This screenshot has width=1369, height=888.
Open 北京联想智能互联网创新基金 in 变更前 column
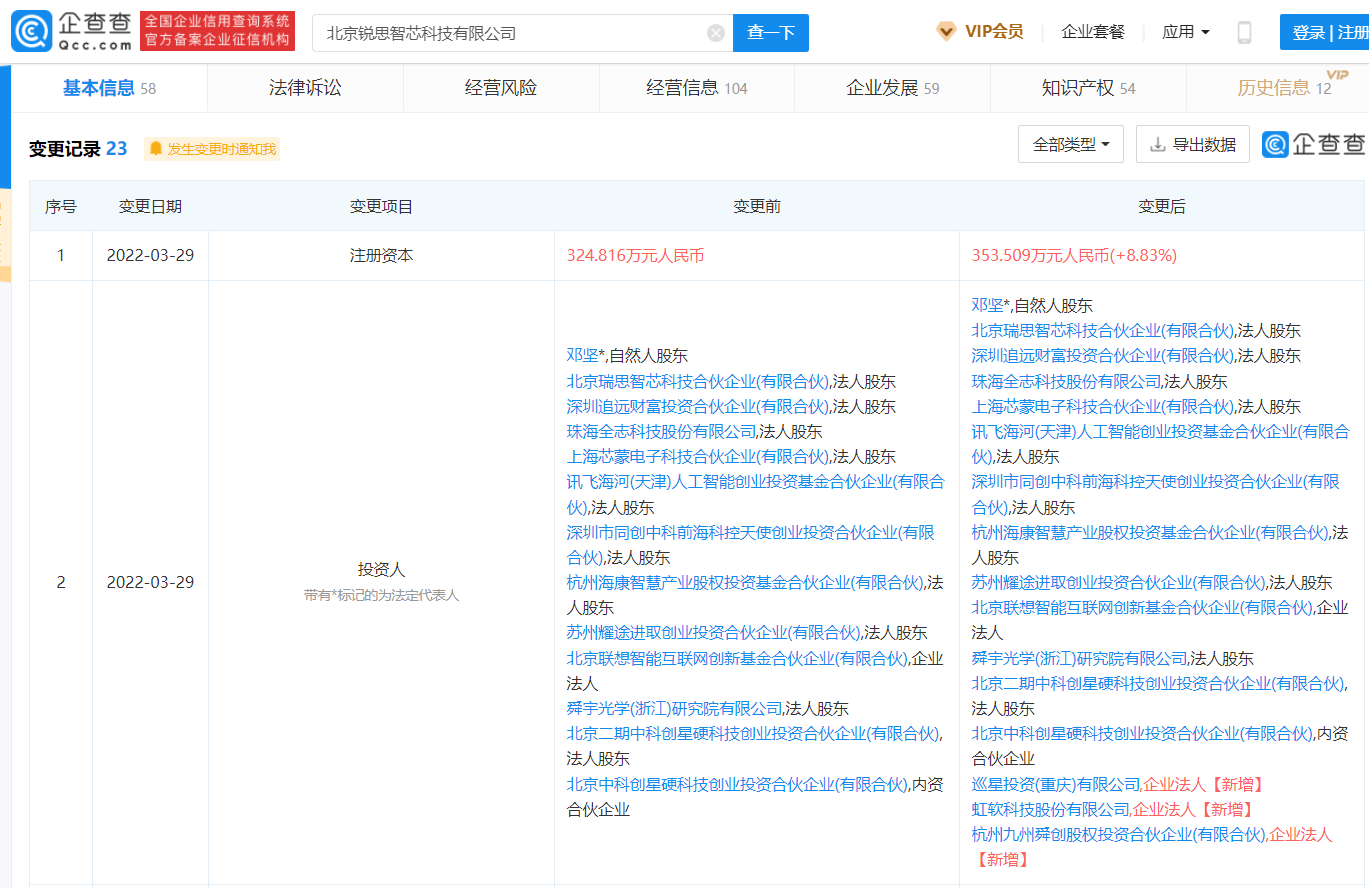736,658
